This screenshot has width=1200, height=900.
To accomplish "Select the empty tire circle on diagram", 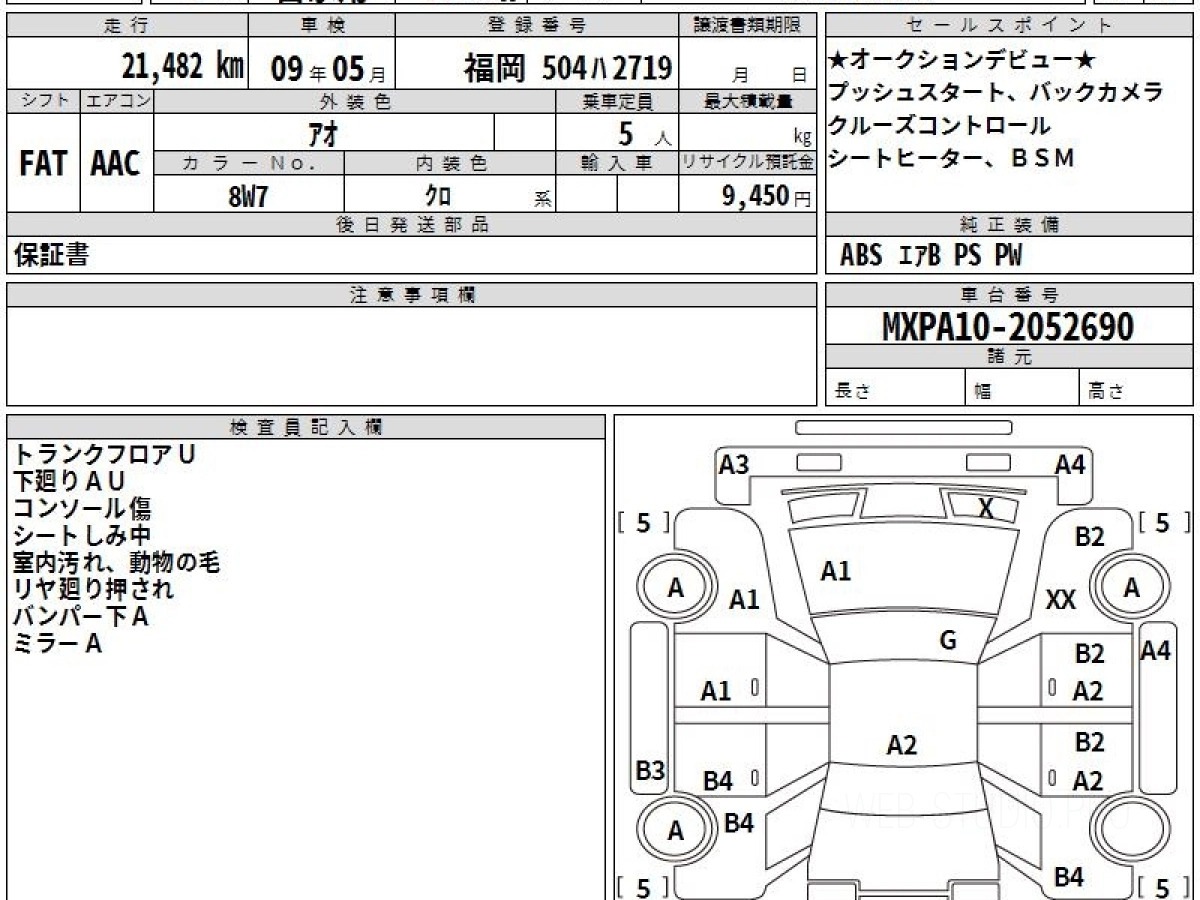I will pyautogui.click(x=1129, y=829).
